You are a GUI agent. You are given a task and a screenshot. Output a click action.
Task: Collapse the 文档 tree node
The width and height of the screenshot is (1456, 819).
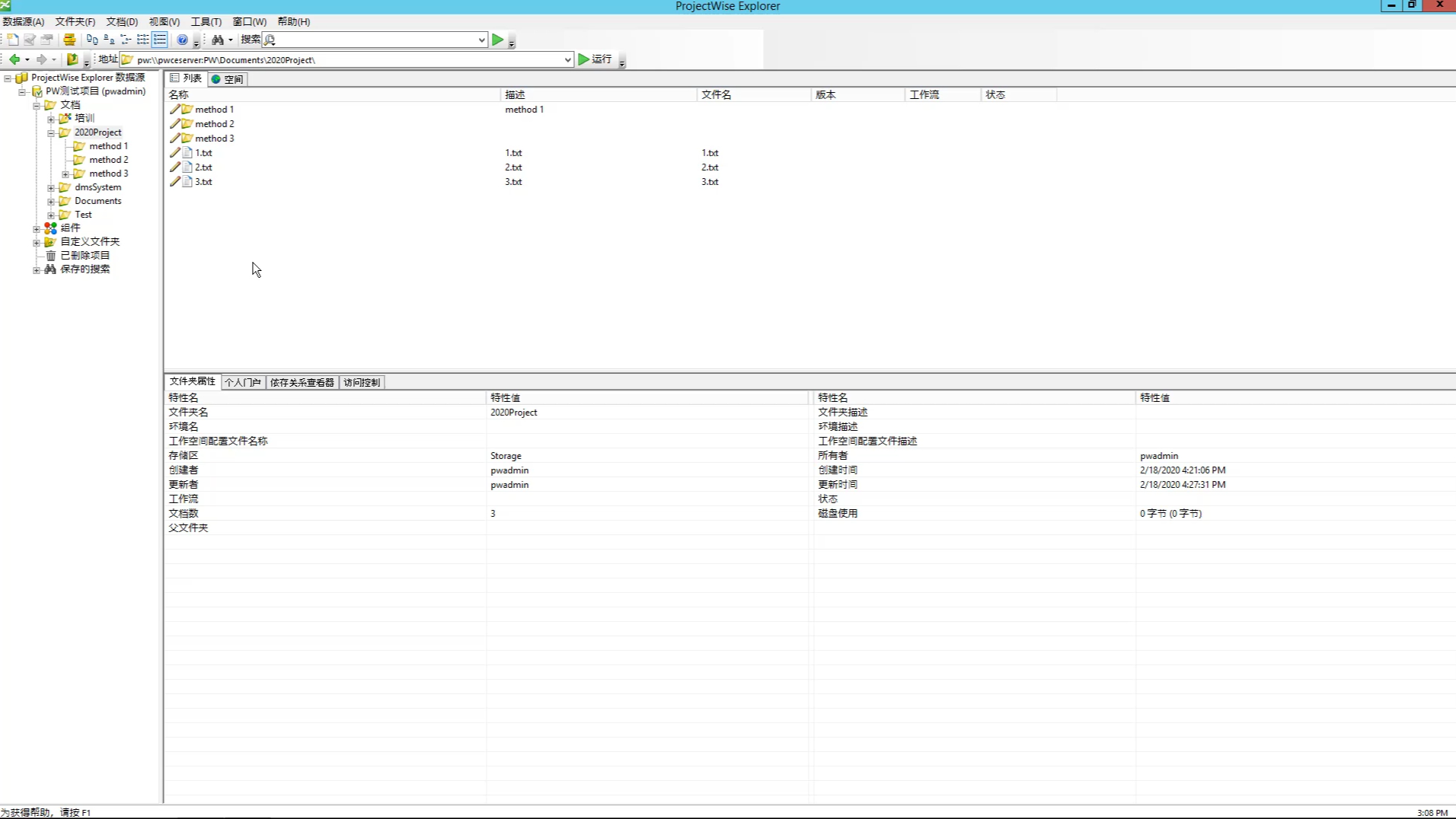coord(37,105)
